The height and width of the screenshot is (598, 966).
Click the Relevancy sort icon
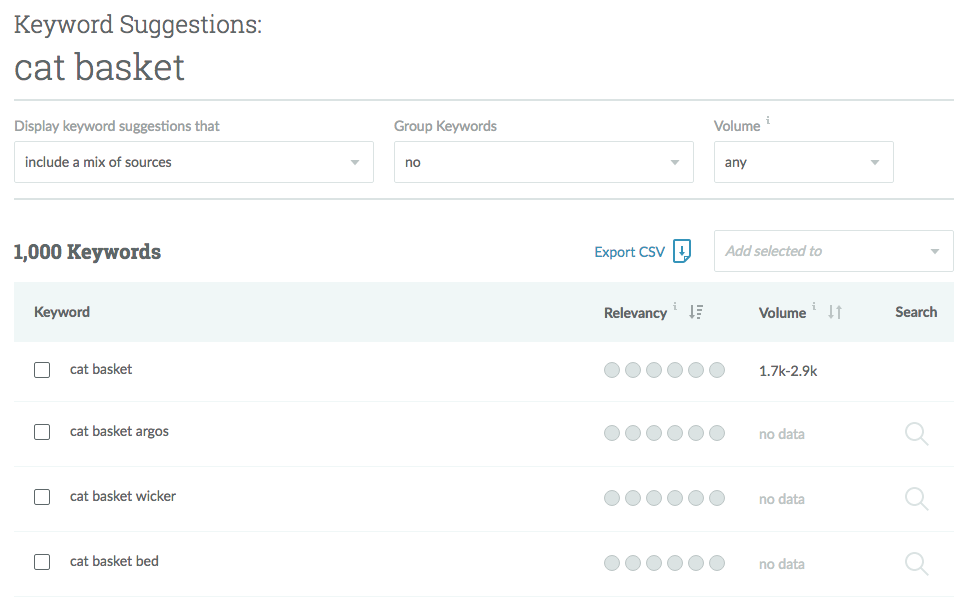point(696,312)
